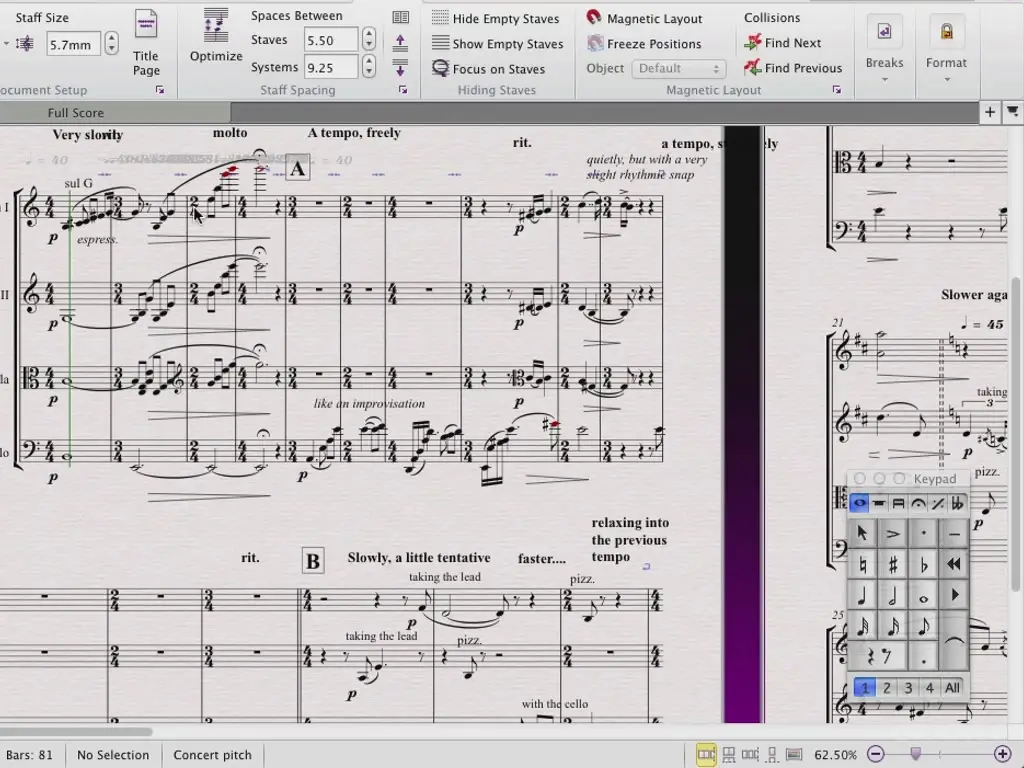1024x768 pixels.
Task: Select the half note on the Keypad
Action: 893,595
